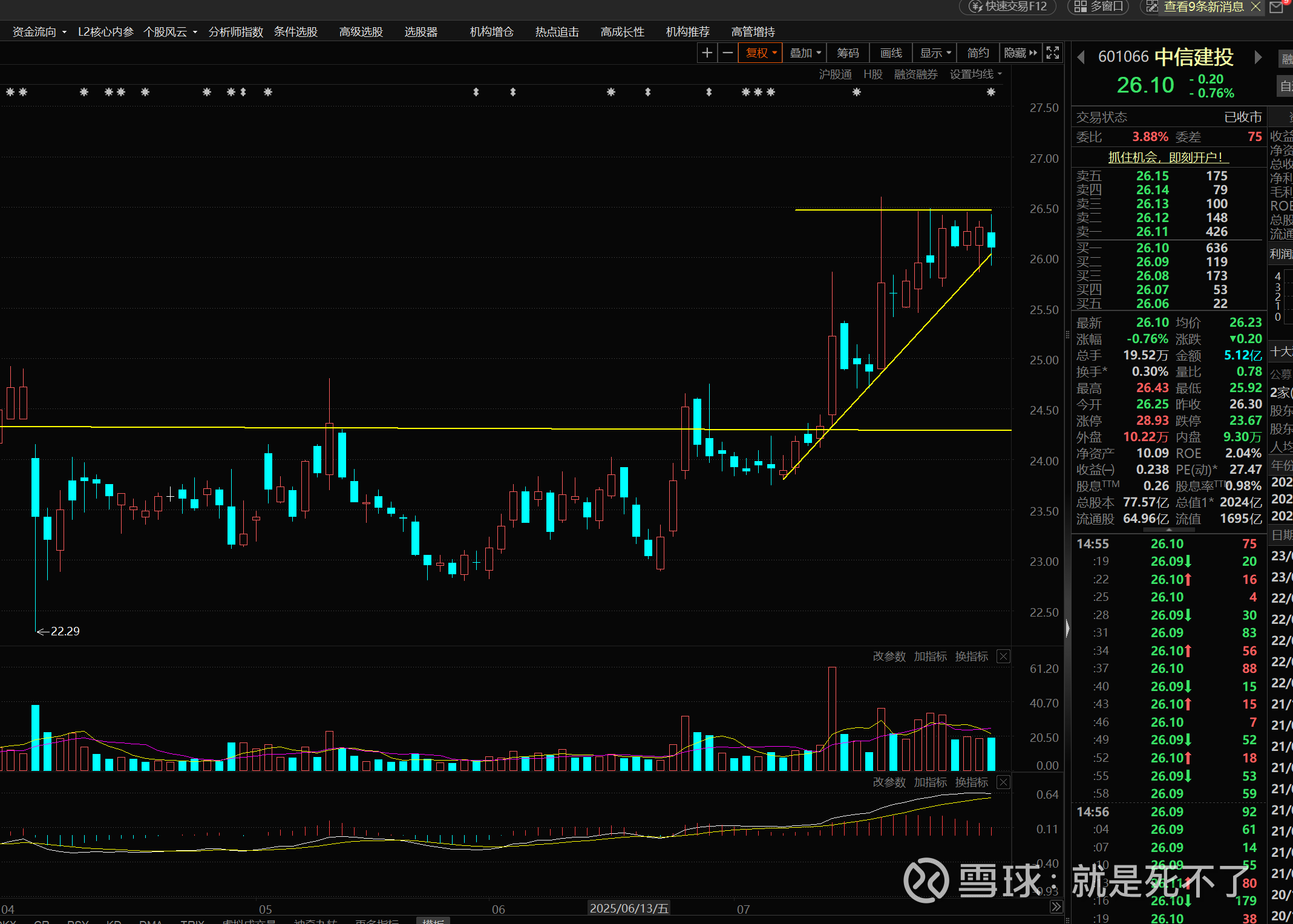
Task: Toggle fullscreen chart view icon
Action: (1053, 53)
